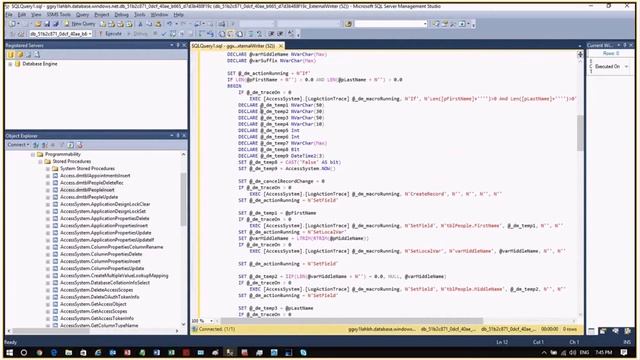640x360 pixels.
Task: Close the SQLQuery1.sql tab
Action: 280,46
